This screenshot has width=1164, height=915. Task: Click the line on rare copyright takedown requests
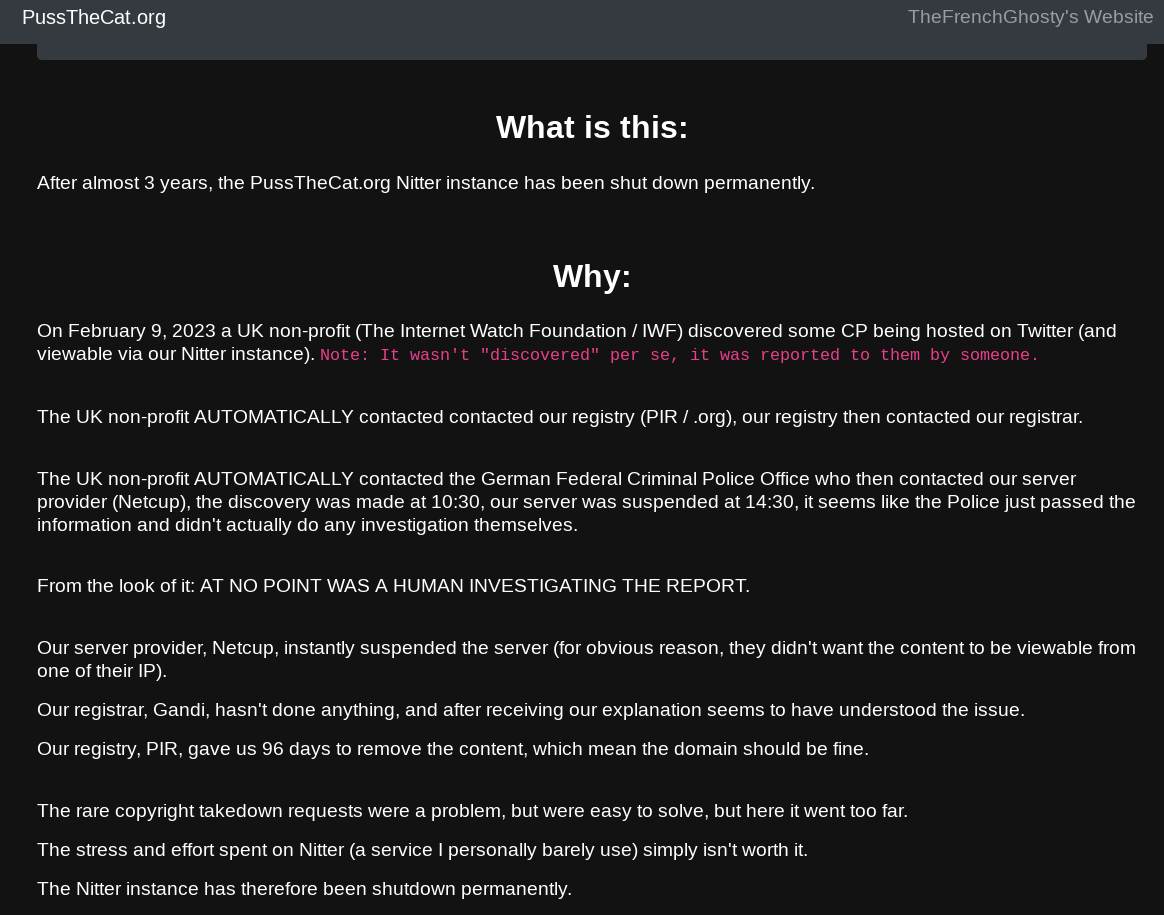[x=472, y=811]
